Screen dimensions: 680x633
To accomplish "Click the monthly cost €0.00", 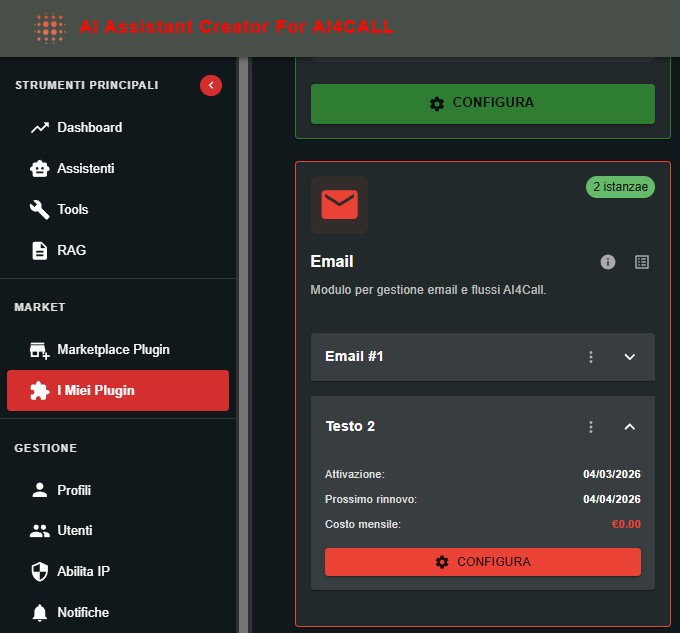I will 626,524.
